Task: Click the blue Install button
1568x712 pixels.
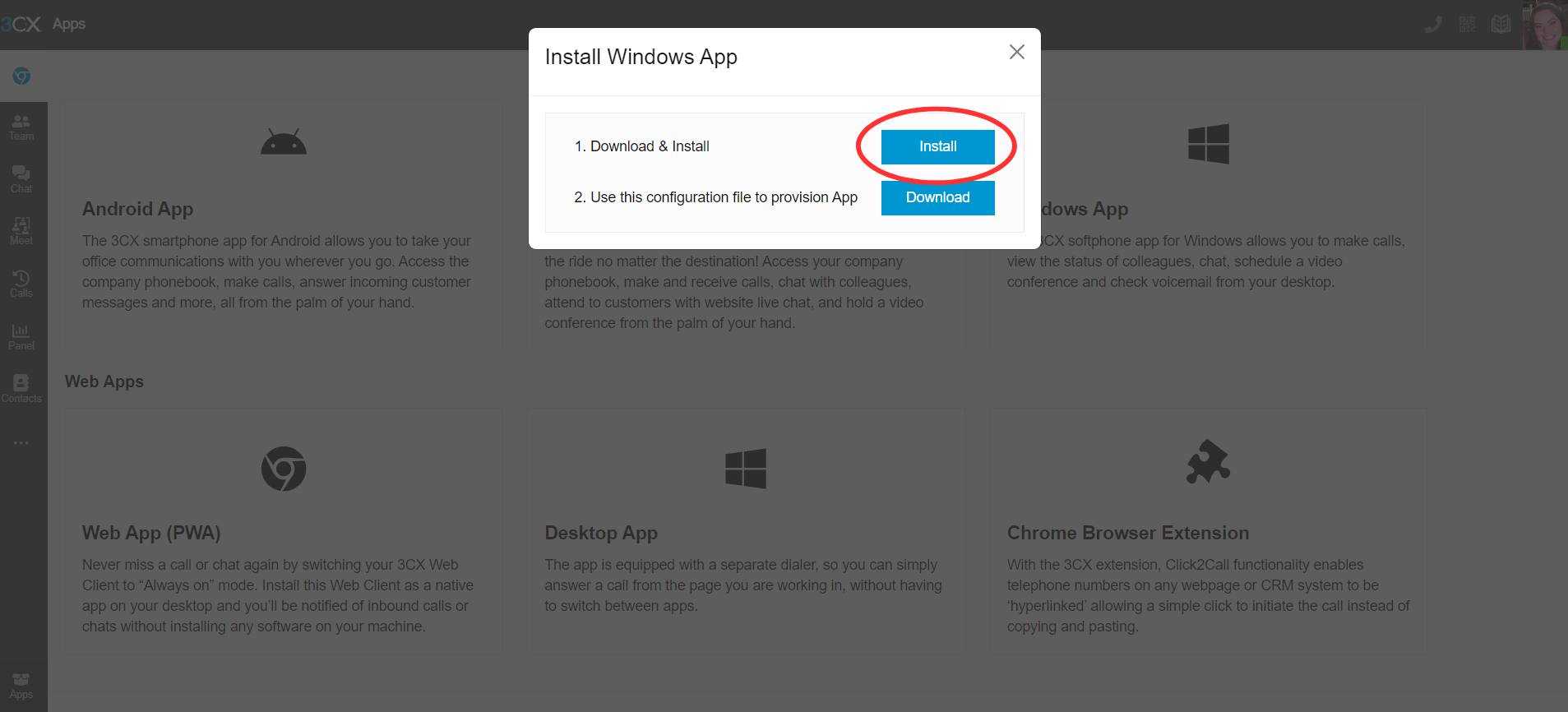Action: [x=937, y=146]
